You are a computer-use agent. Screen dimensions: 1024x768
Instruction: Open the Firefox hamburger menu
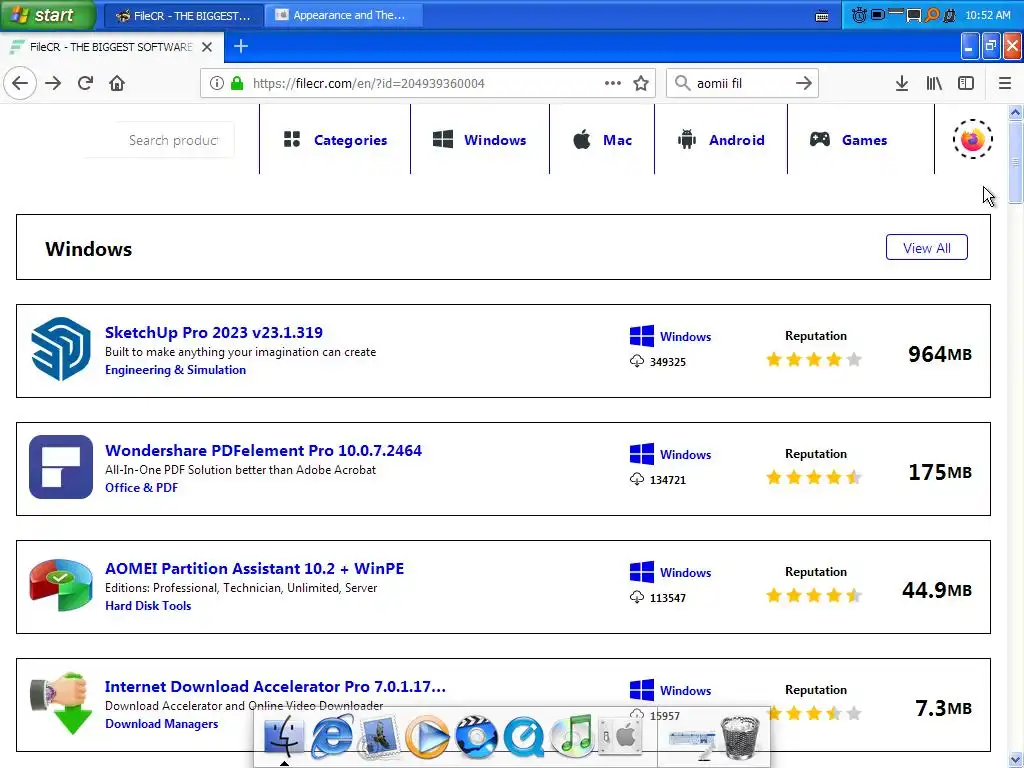(1004, 83)
